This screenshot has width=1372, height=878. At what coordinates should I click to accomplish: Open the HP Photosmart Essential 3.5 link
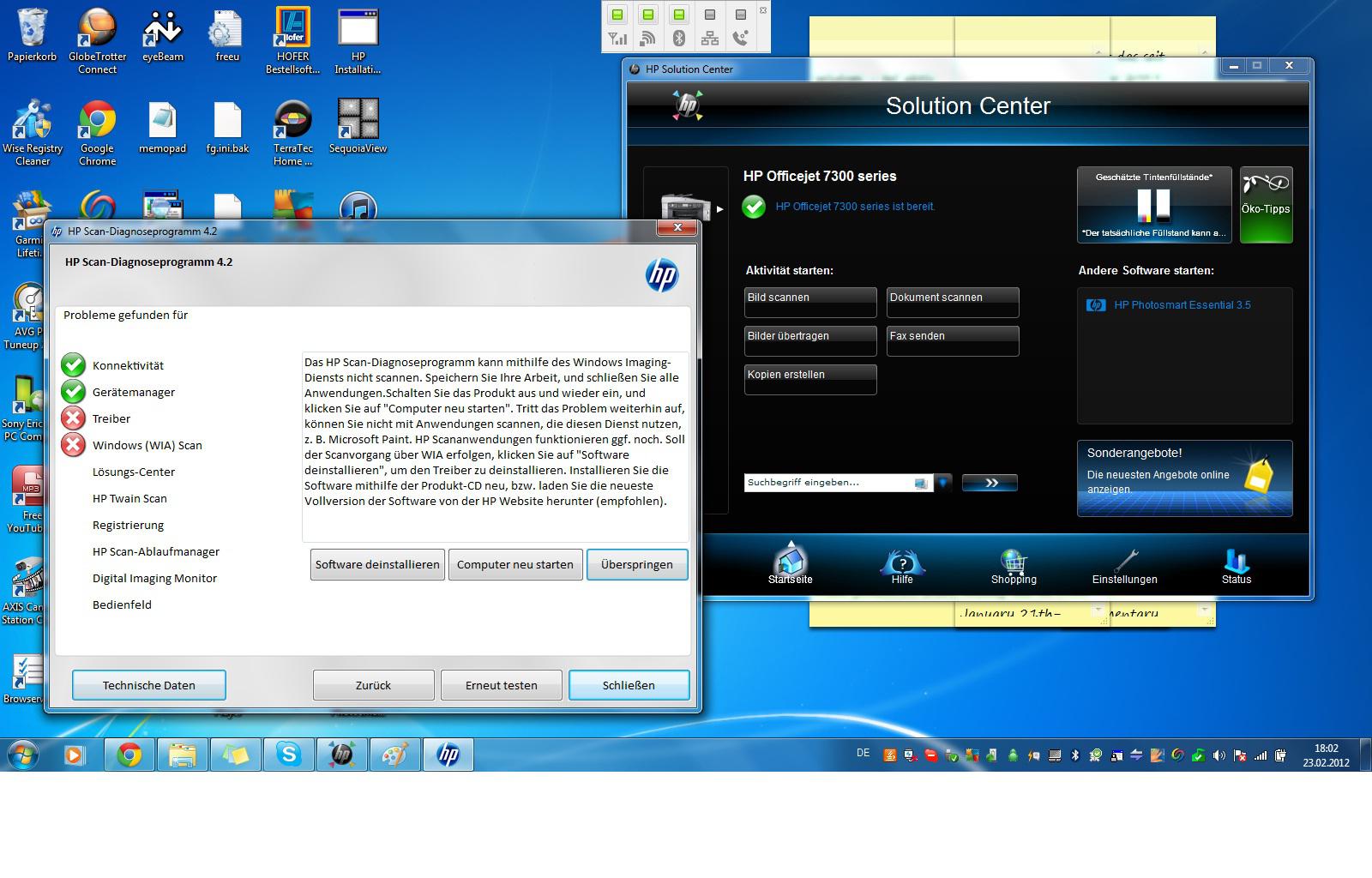point(1182,304)
